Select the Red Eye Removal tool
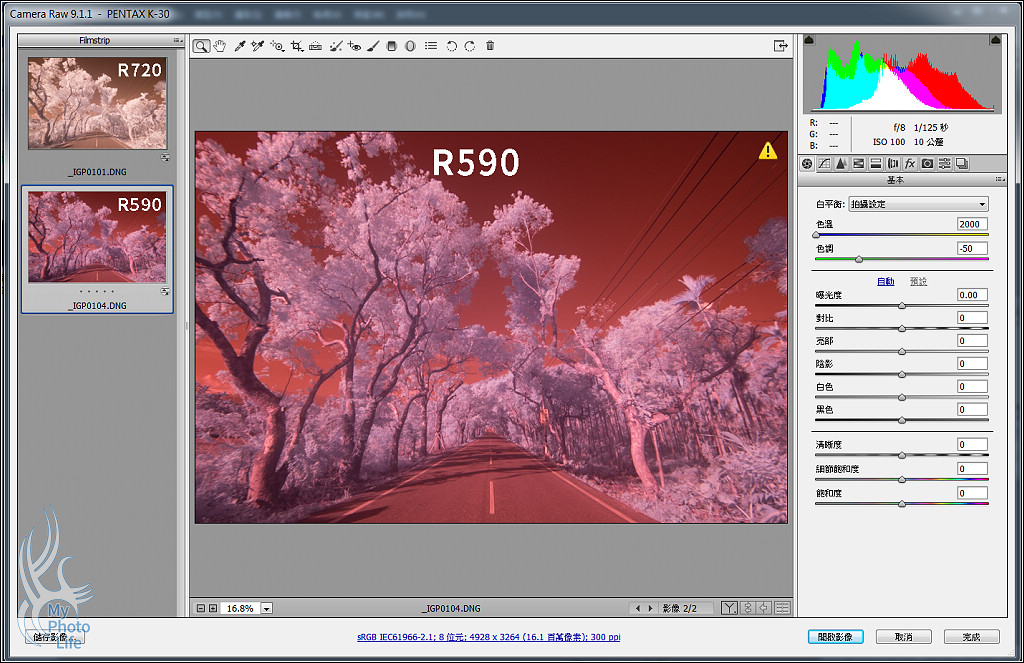The height and width of the screenshot is (663, 1024). click(x=354, y=46)
